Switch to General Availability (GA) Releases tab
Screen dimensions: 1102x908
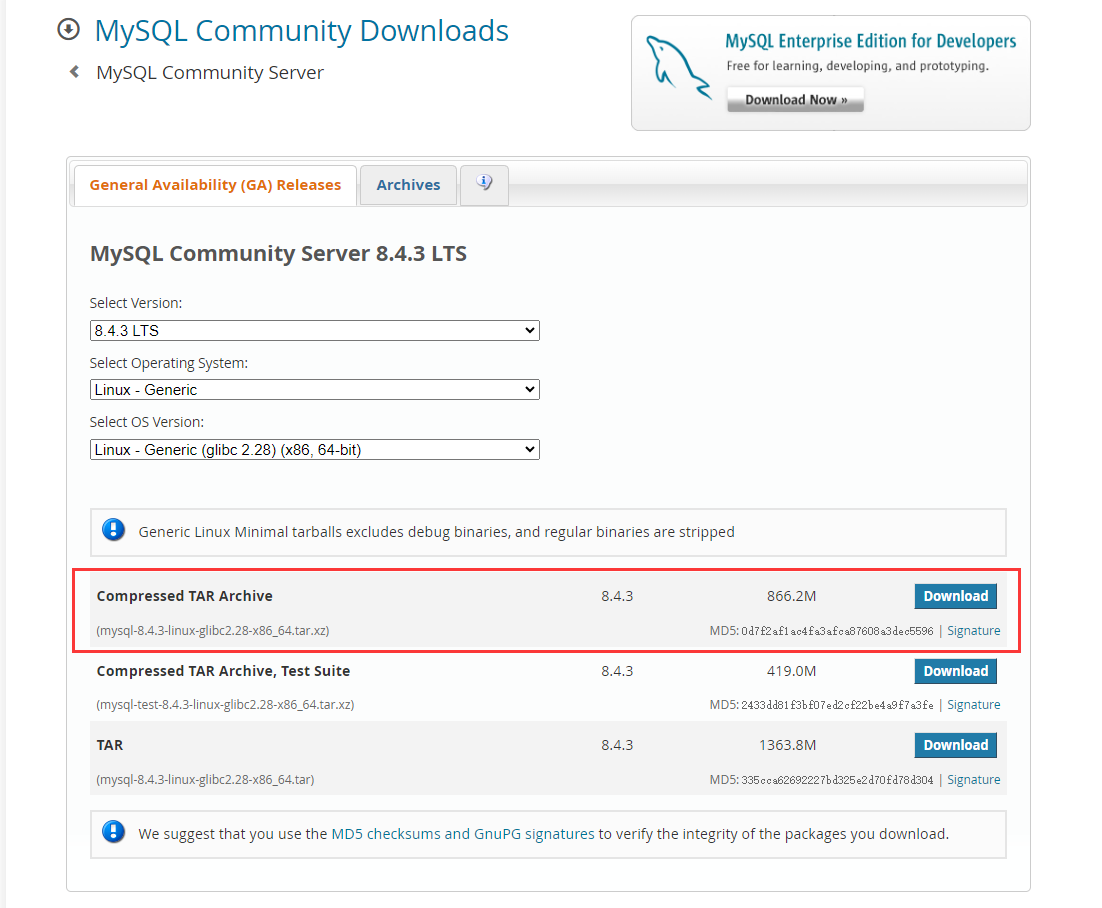[215, 185]
